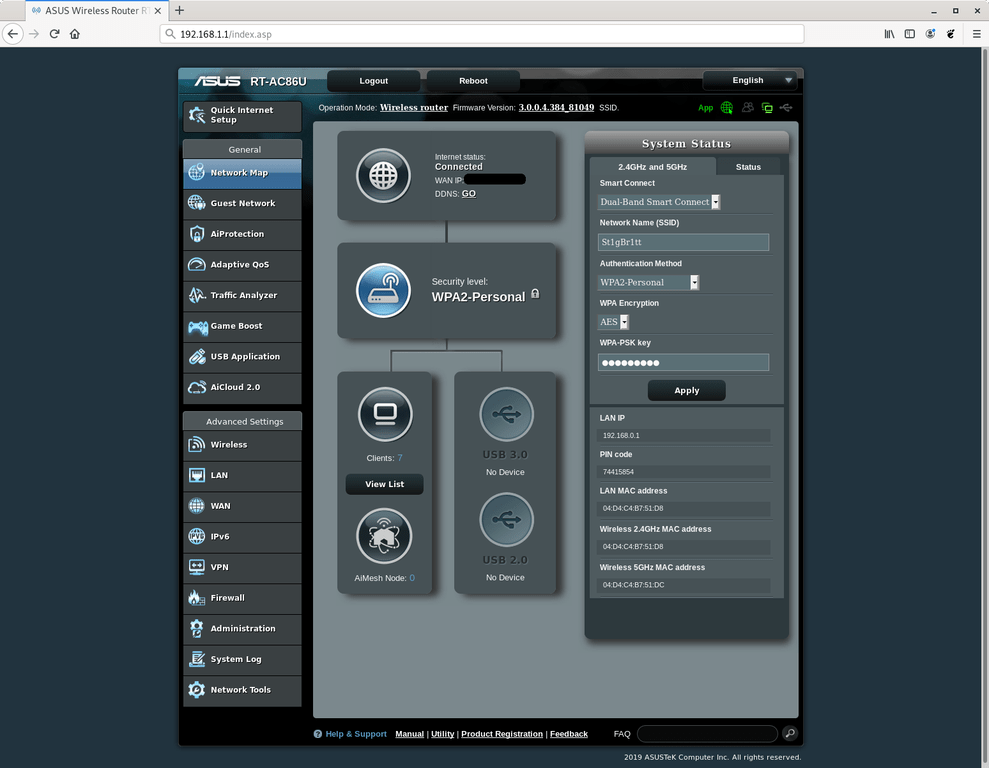Click the Clients monitor icon
989x768 pixels.
coord(385,414)
